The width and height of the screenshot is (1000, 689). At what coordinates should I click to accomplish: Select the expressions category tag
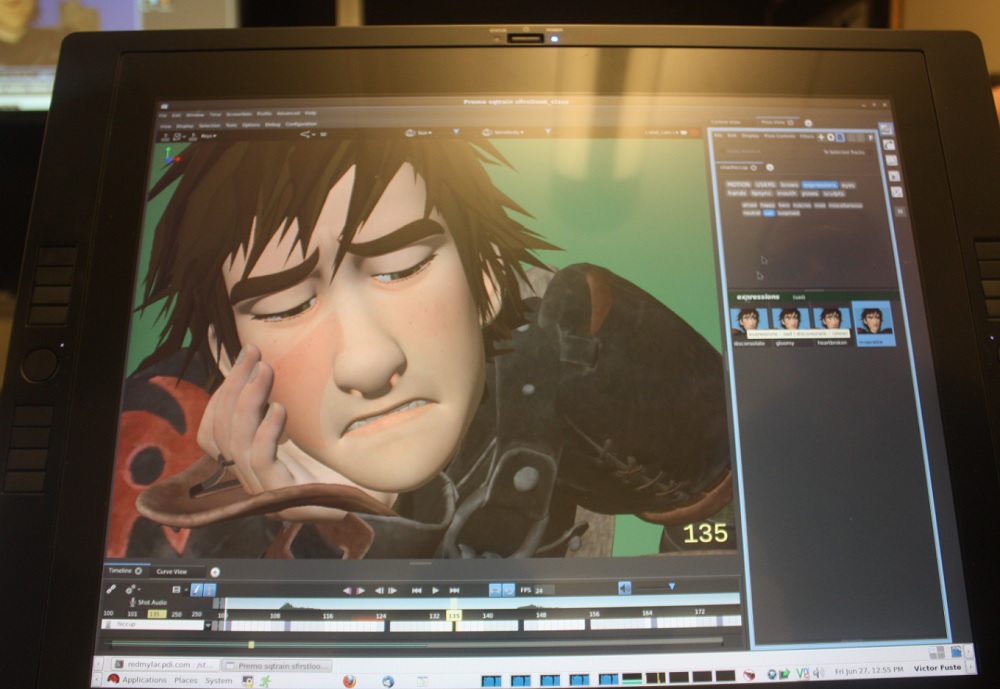point(820,185)
